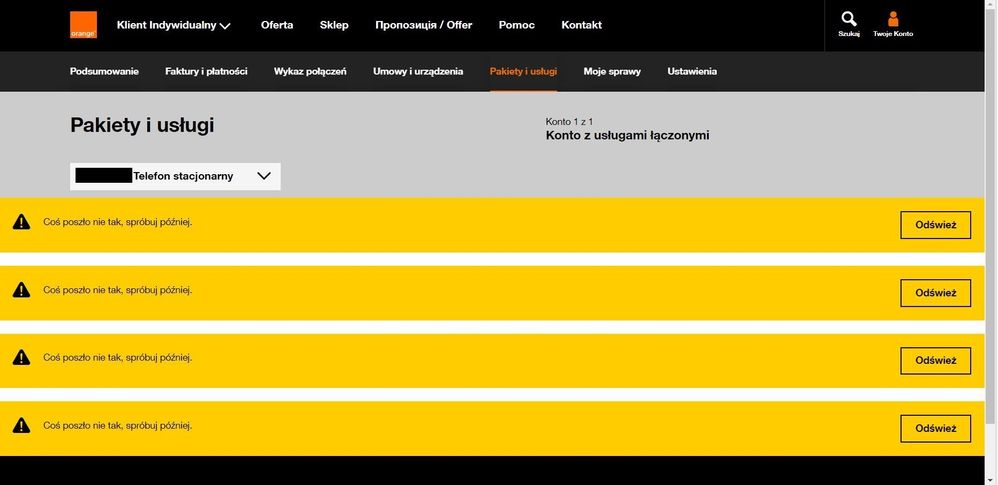Viewport: 998px width, 485px height.
Task: Open the Пропозиція / Offer menu item
Action: (424, 25)
